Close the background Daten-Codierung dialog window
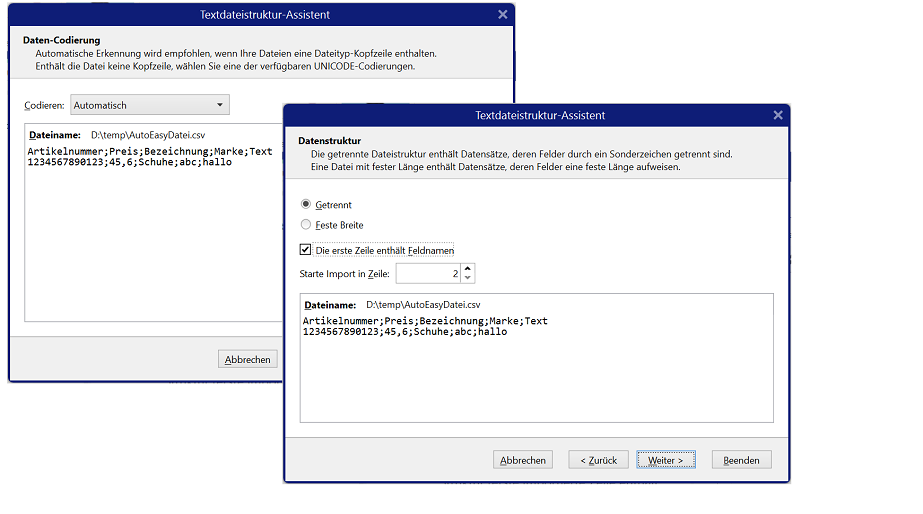923x514 pixels. point(502,15)
